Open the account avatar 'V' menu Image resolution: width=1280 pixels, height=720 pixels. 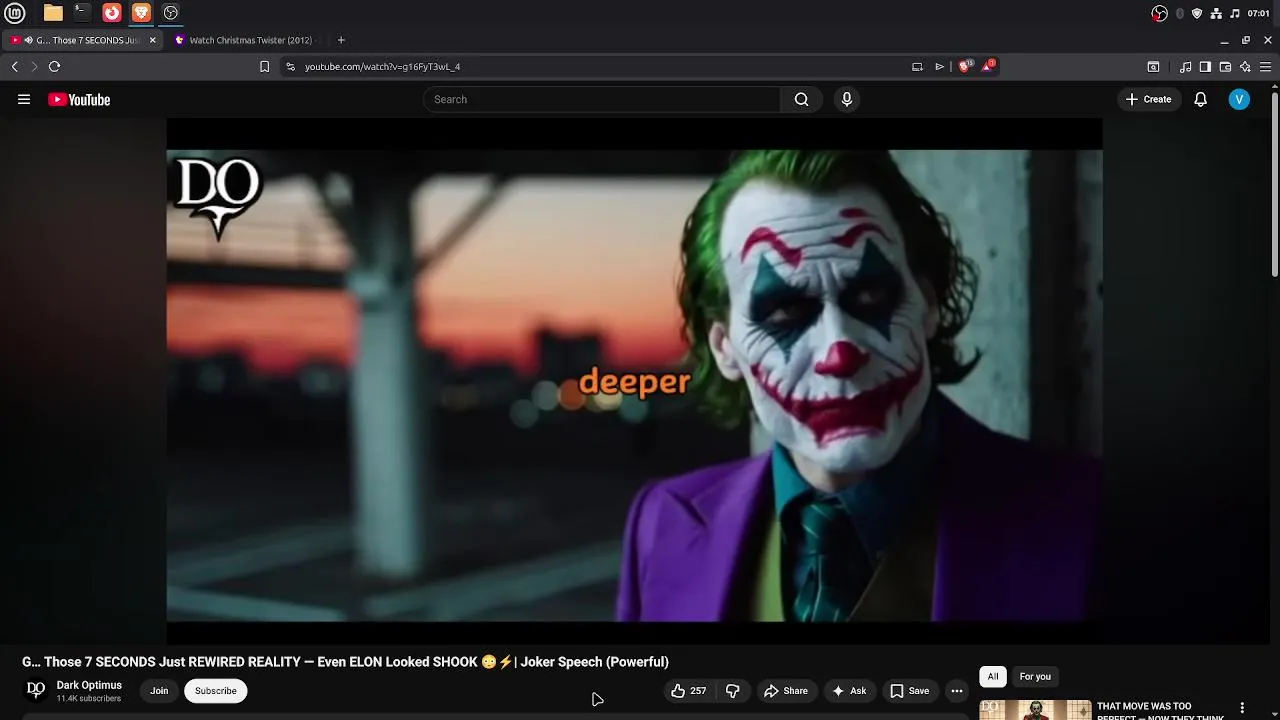[1239, 99]
